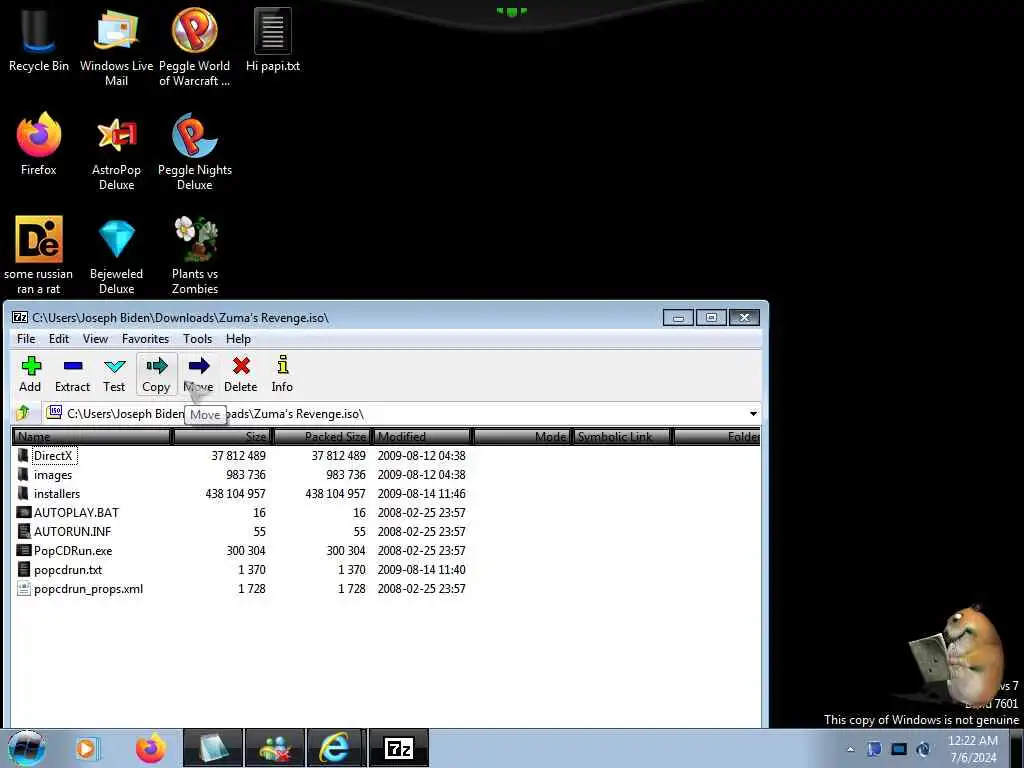The image size is (1024, 768).
Task: Select AstroPop Deluxe desktop icon
Action: (x=116, y=152)
